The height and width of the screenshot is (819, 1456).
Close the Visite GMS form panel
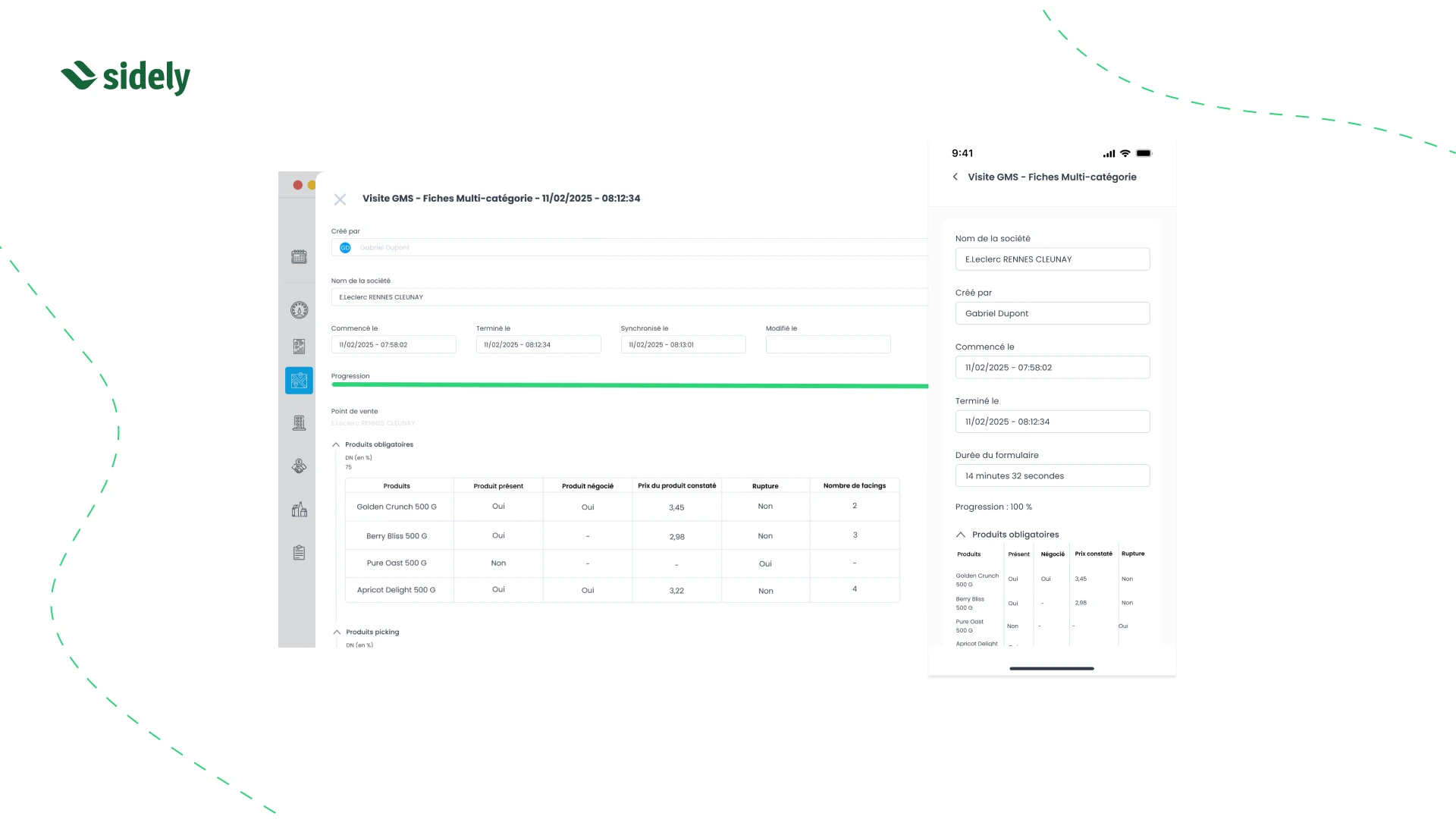[x=340, y=199]
